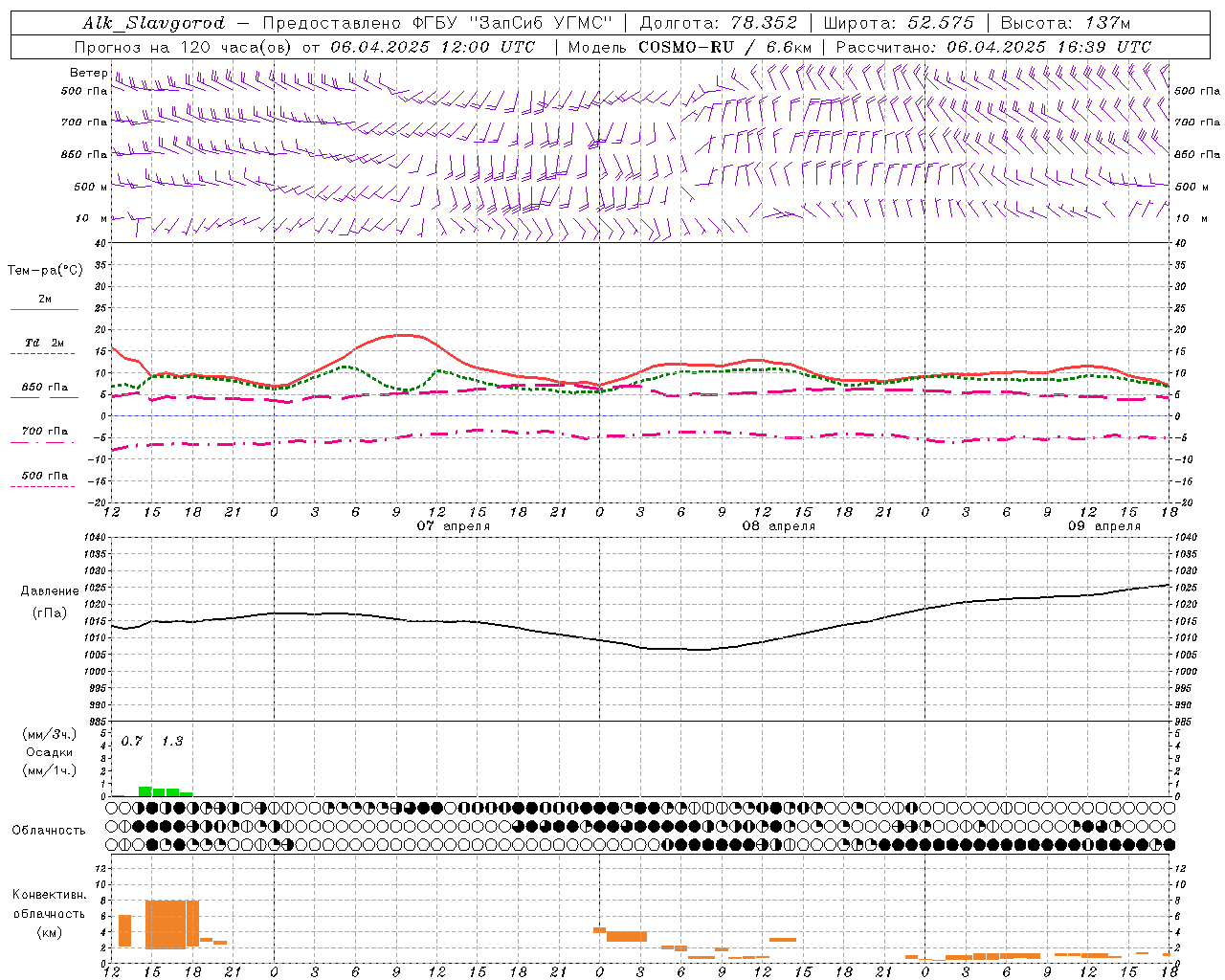This screenshot has width=1225, height=980.
Task: Click the 0.7 precipitation amount
Action: [131, 742]
